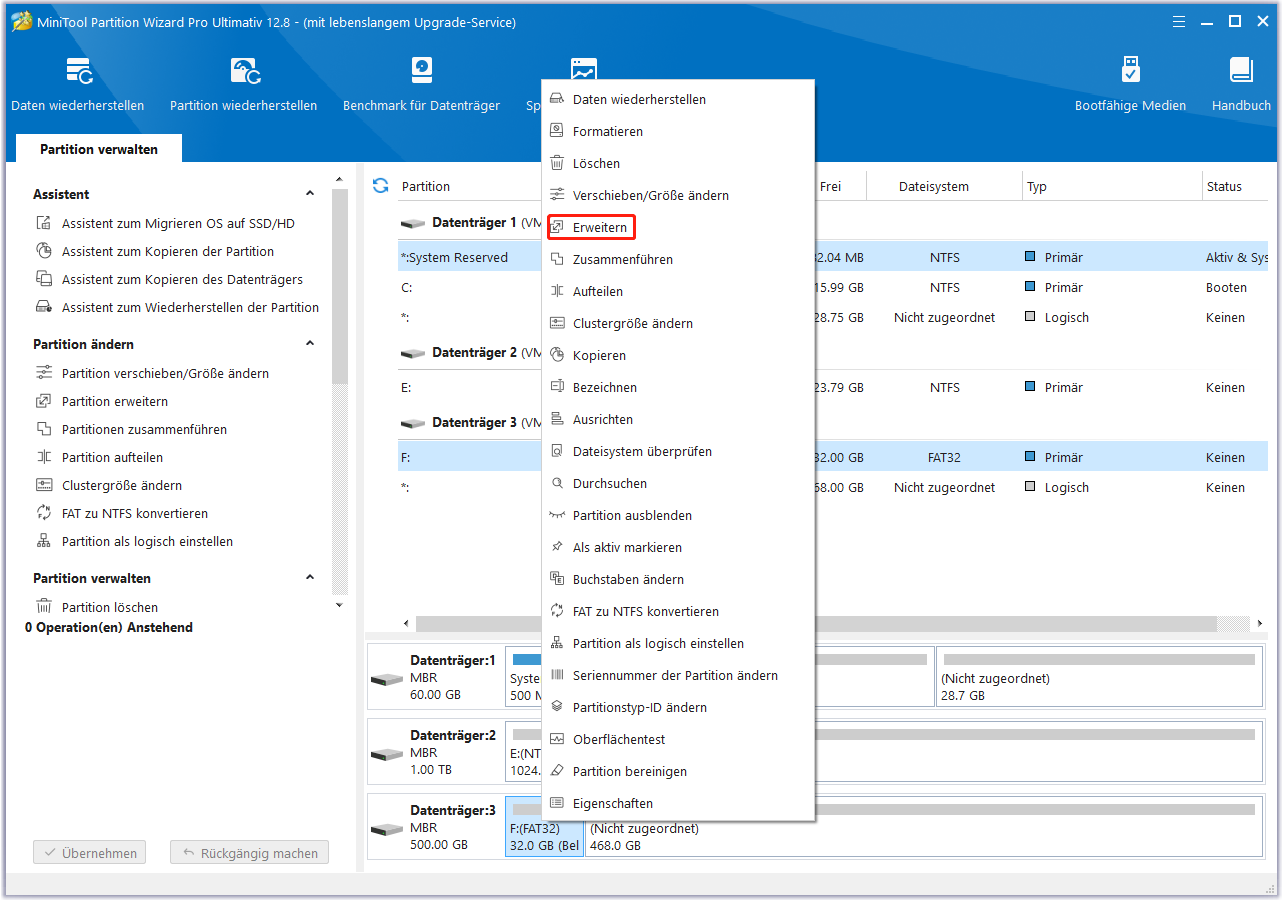Image resolution: width=1283 pixels, height=901 pixels.
Task: Collapse the Partition verwalten sidebar section
Action: click(x=310, y=578)
